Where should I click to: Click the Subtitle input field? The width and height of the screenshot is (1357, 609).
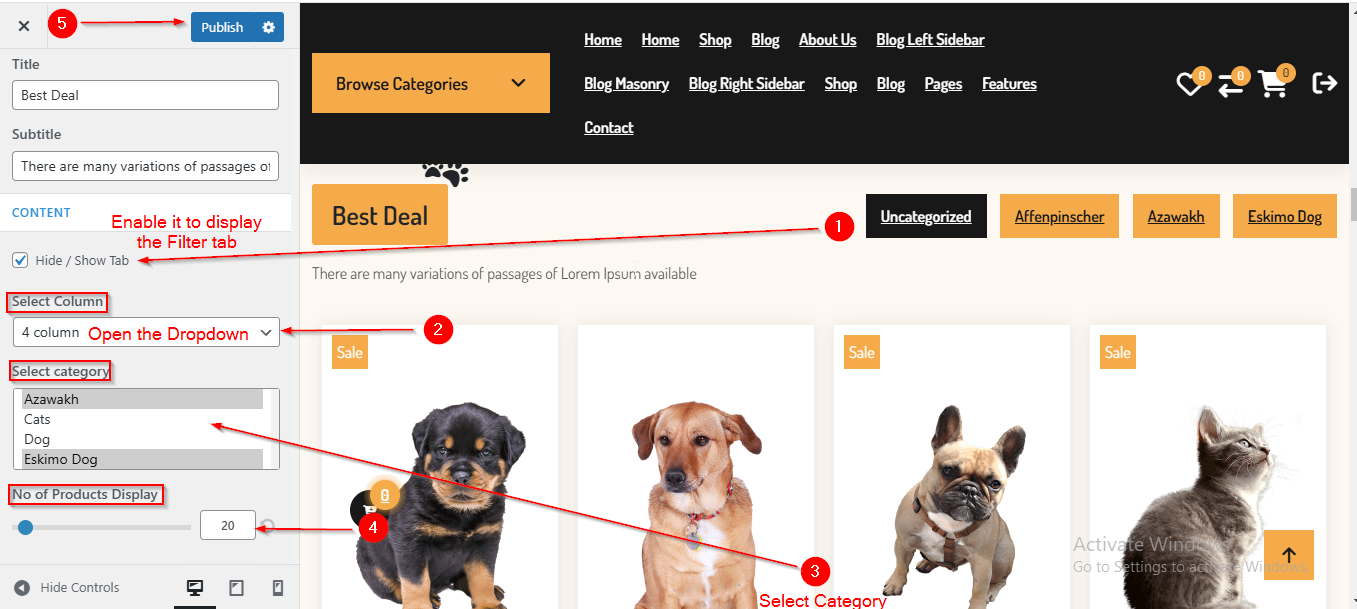(145, 166)
